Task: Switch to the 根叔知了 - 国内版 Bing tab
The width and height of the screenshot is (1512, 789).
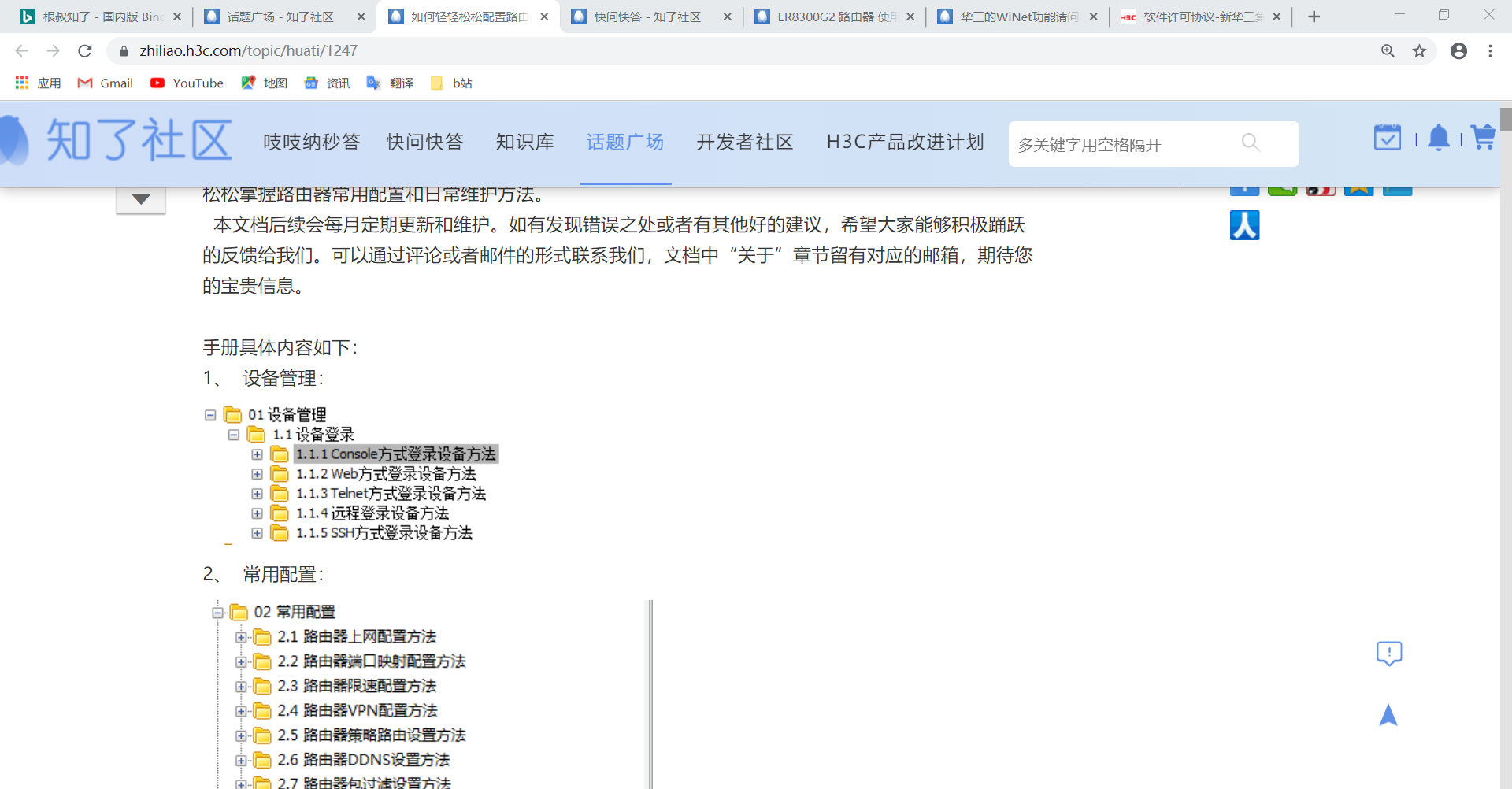Action: (101, 17)
